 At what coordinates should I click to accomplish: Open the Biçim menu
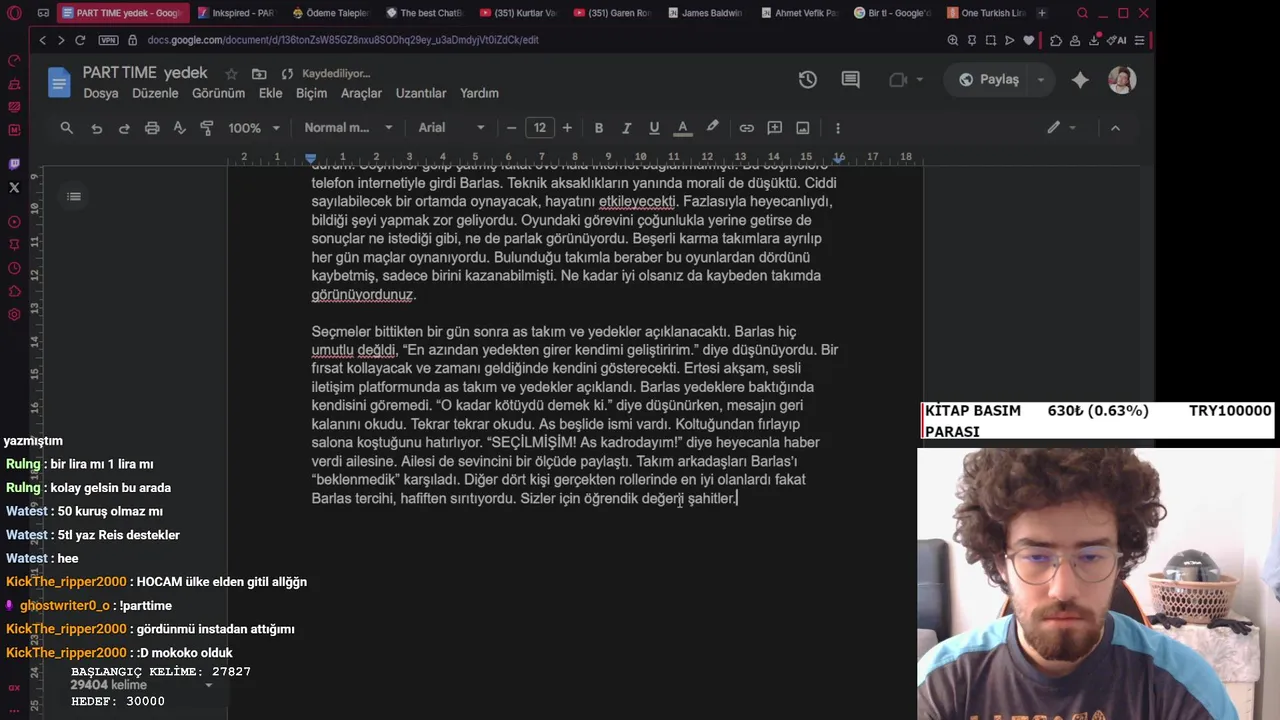[311, 93]
